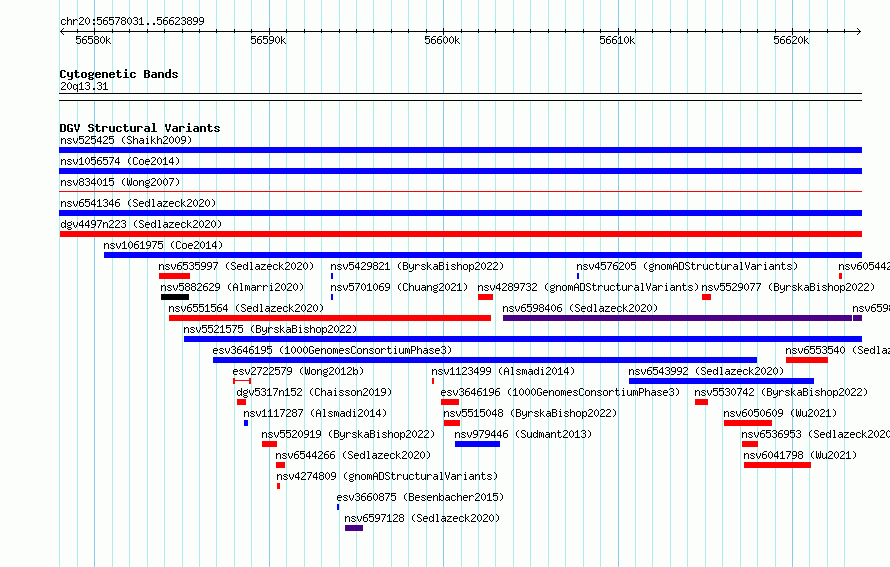The width and height of the screenshot is (890, 567).
Task: Open the nsv6535997 (Sedlazeck2020) label
Action: coord(236,266)
